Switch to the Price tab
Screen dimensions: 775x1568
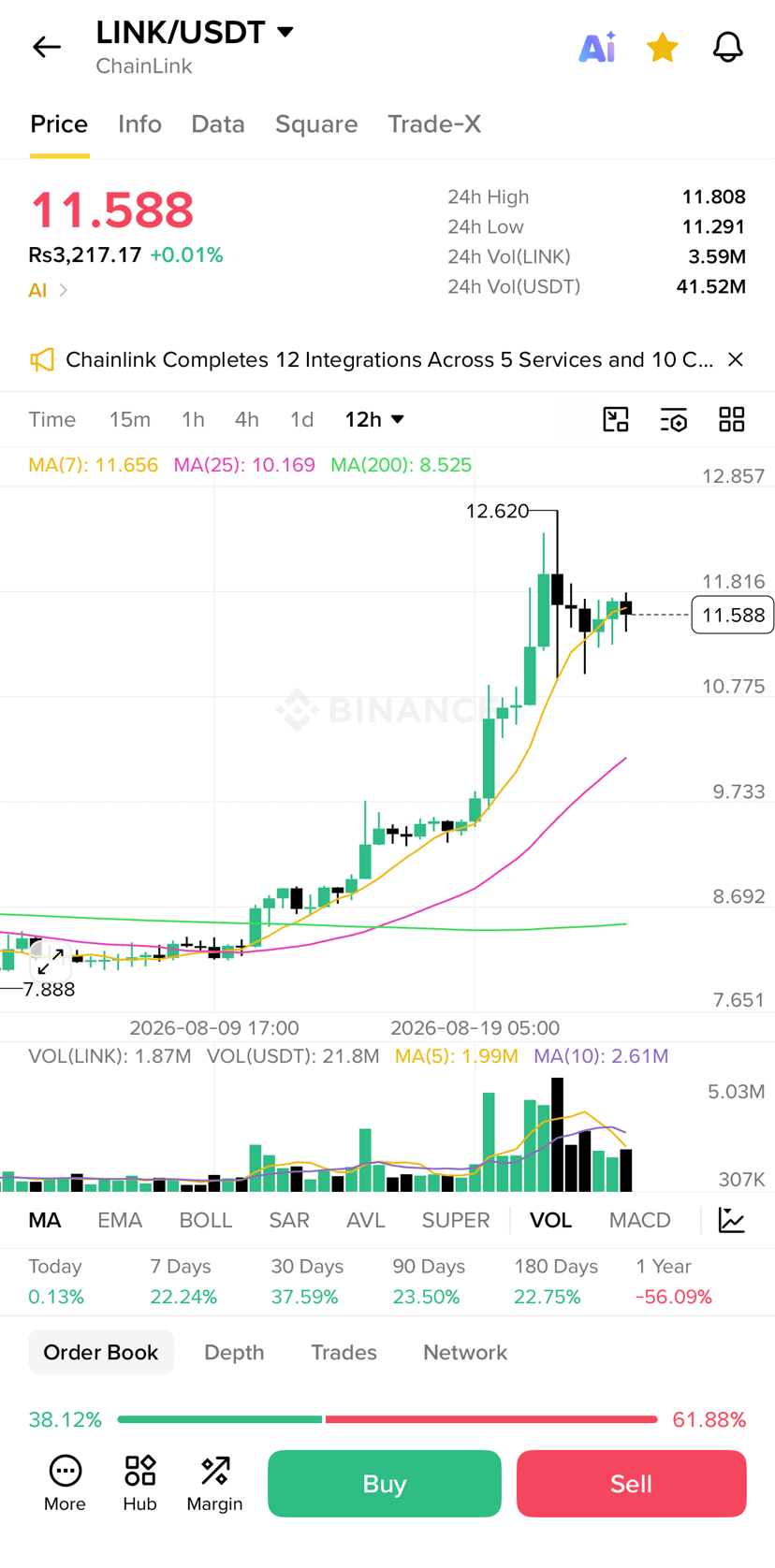coord(59,124)
